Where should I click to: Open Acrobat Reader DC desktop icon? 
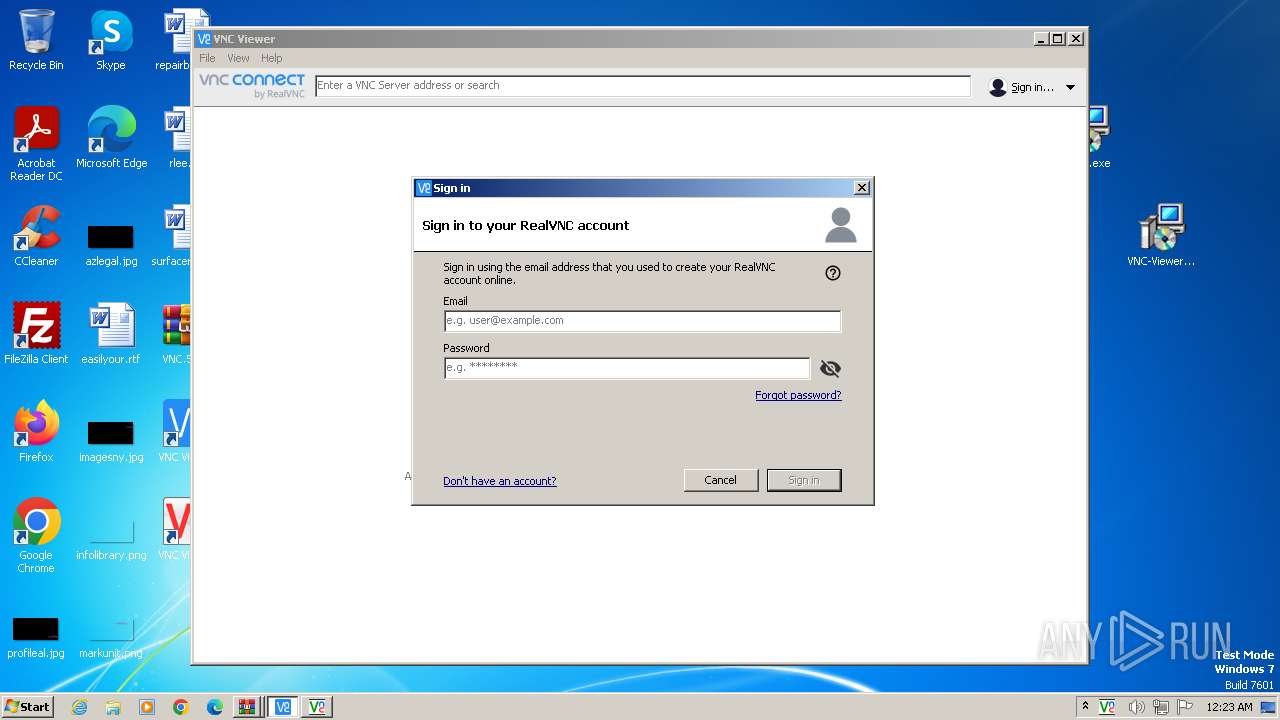pyautogui.click(x=36, y=144)
